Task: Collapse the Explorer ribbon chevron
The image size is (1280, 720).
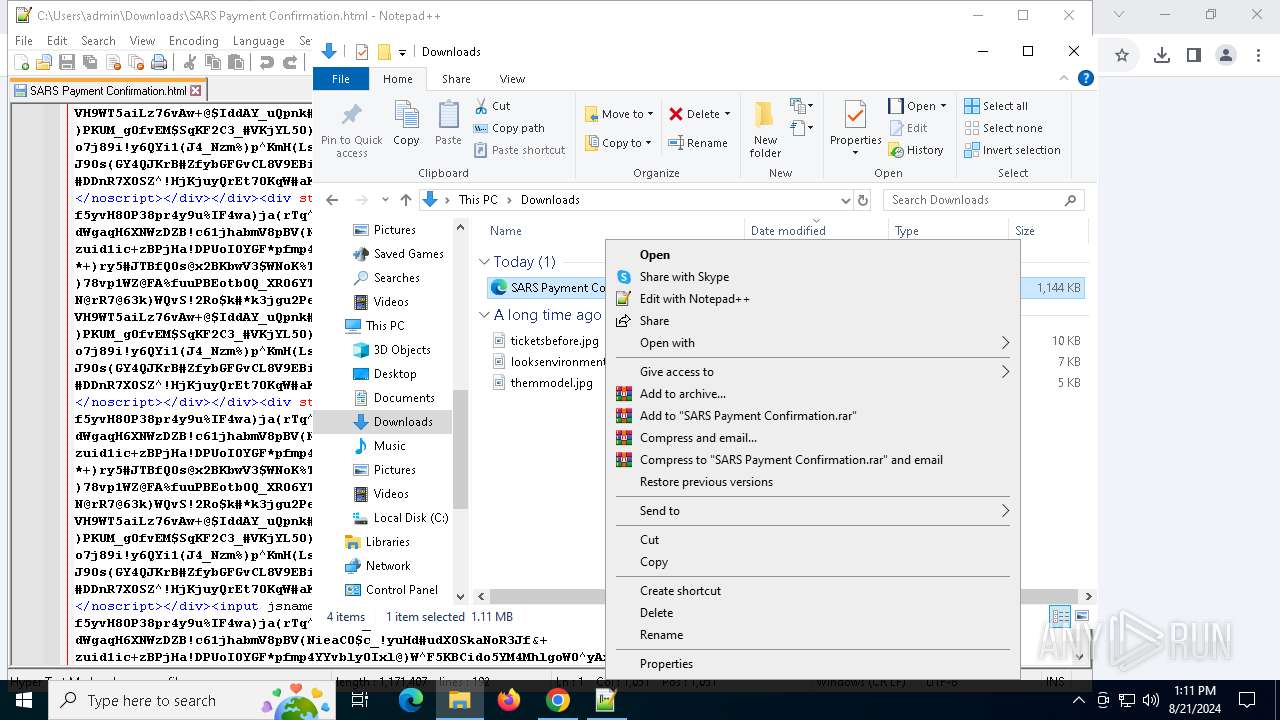Action: click(x=1064, y=78)
